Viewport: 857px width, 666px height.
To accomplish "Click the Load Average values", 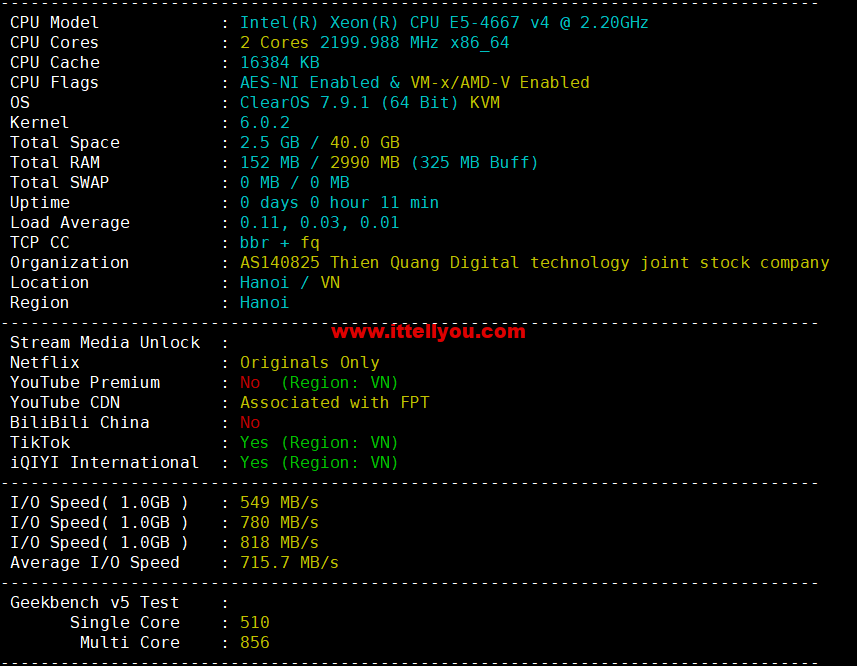I will click(x=319, y=222).
